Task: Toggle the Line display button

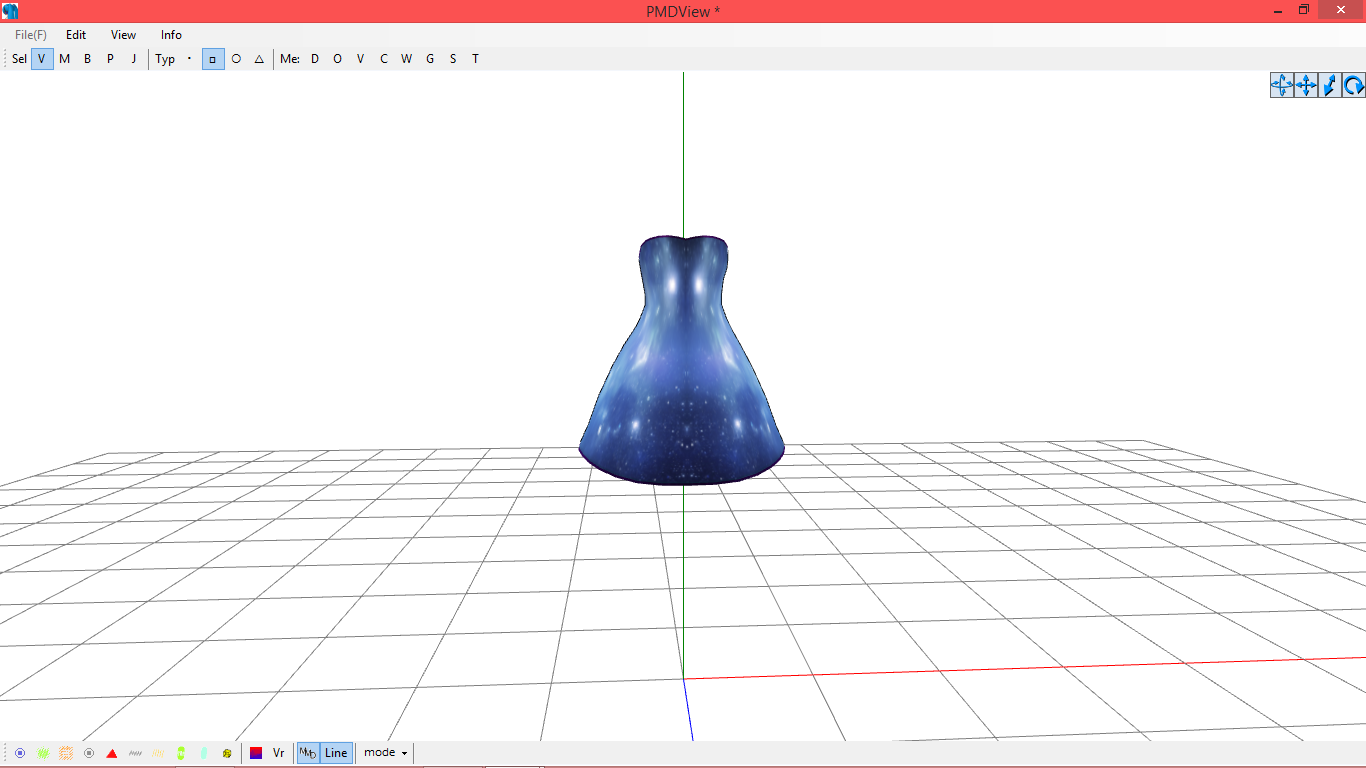Action: [x=336, y=753]
